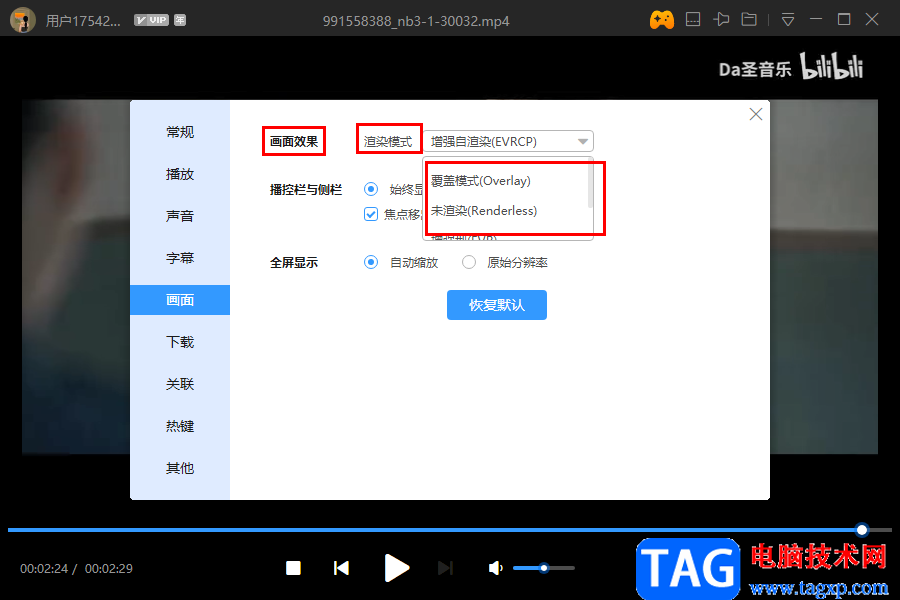This screenshot has width=900, height=600.
Task: Select 始终显示 radio button
Action: (371, 189)
